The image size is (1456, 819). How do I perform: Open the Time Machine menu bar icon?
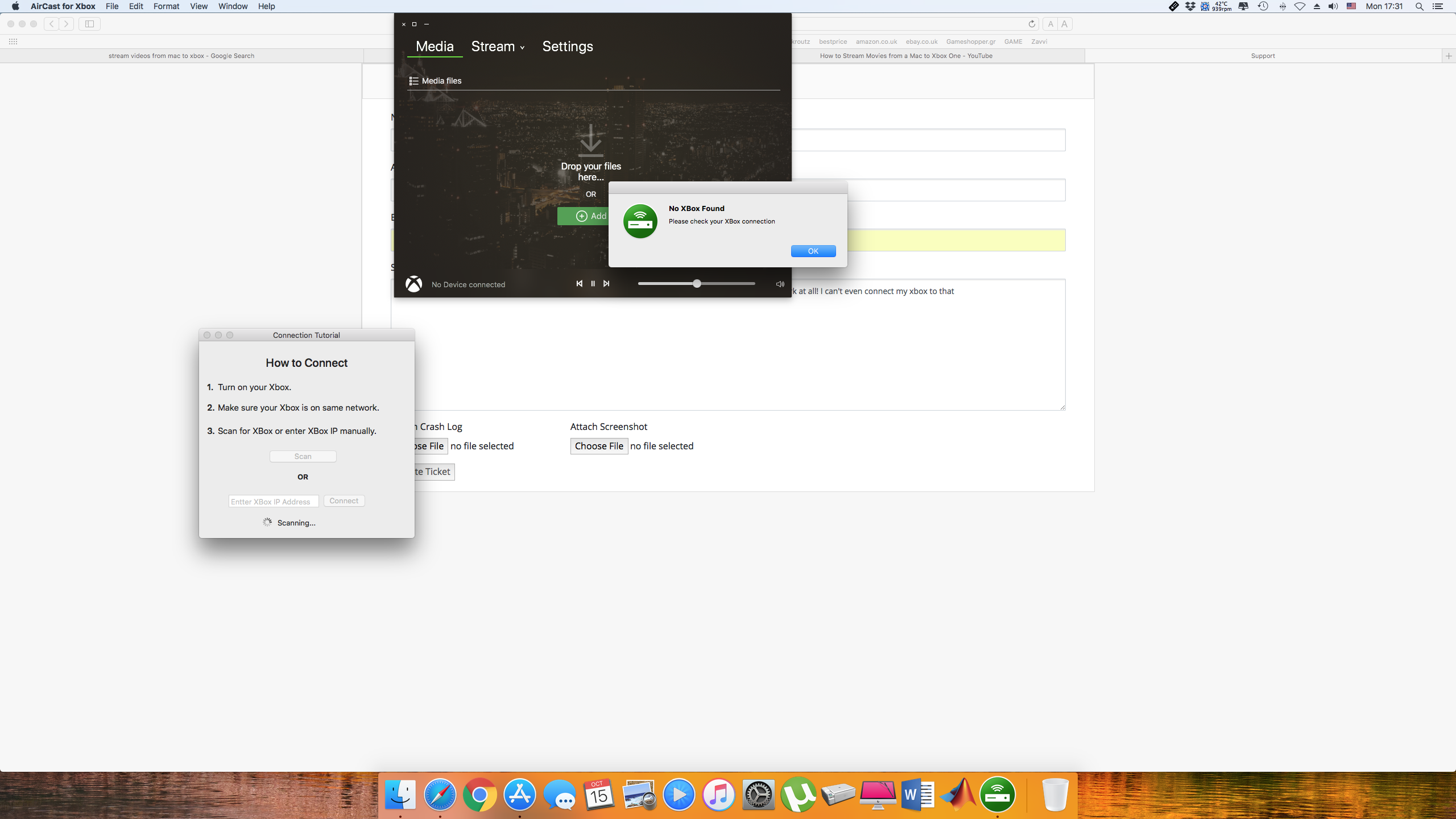tap(1263, 6)
